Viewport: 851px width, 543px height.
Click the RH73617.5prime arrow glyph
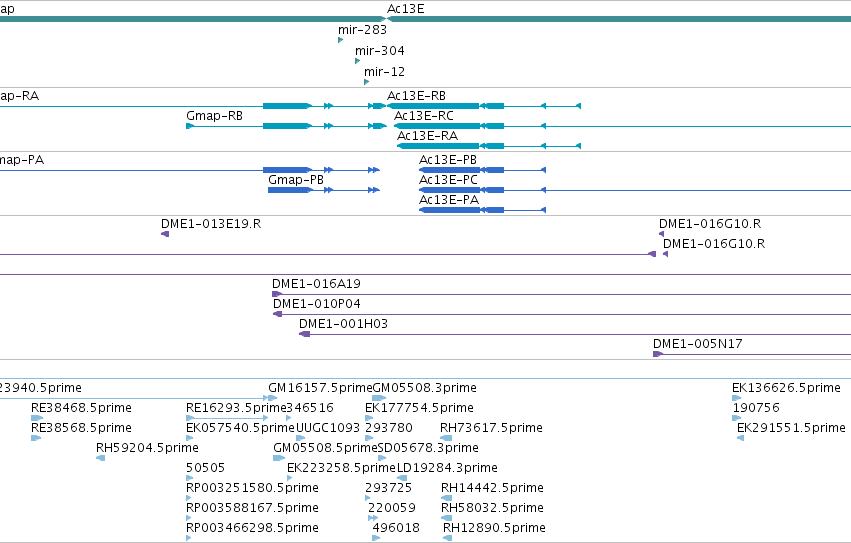pyautogui.click(x=446, y=438)
